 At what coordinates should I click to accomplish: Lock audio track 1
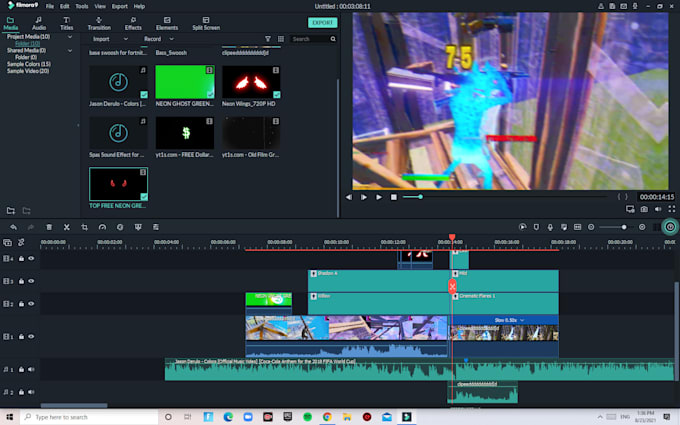[21, 369]
